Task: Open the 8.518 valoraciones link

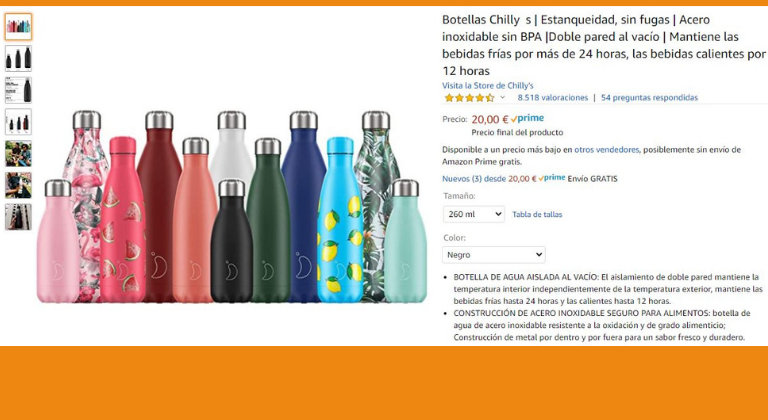Action: [x=552, y=98]
